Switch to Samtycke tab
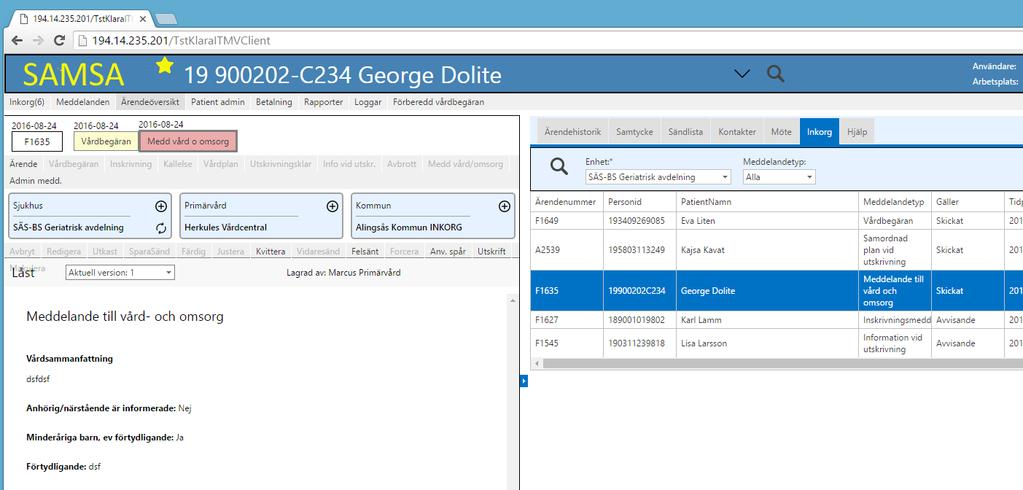Screen dimensions: 1023x490 [635, 132]
